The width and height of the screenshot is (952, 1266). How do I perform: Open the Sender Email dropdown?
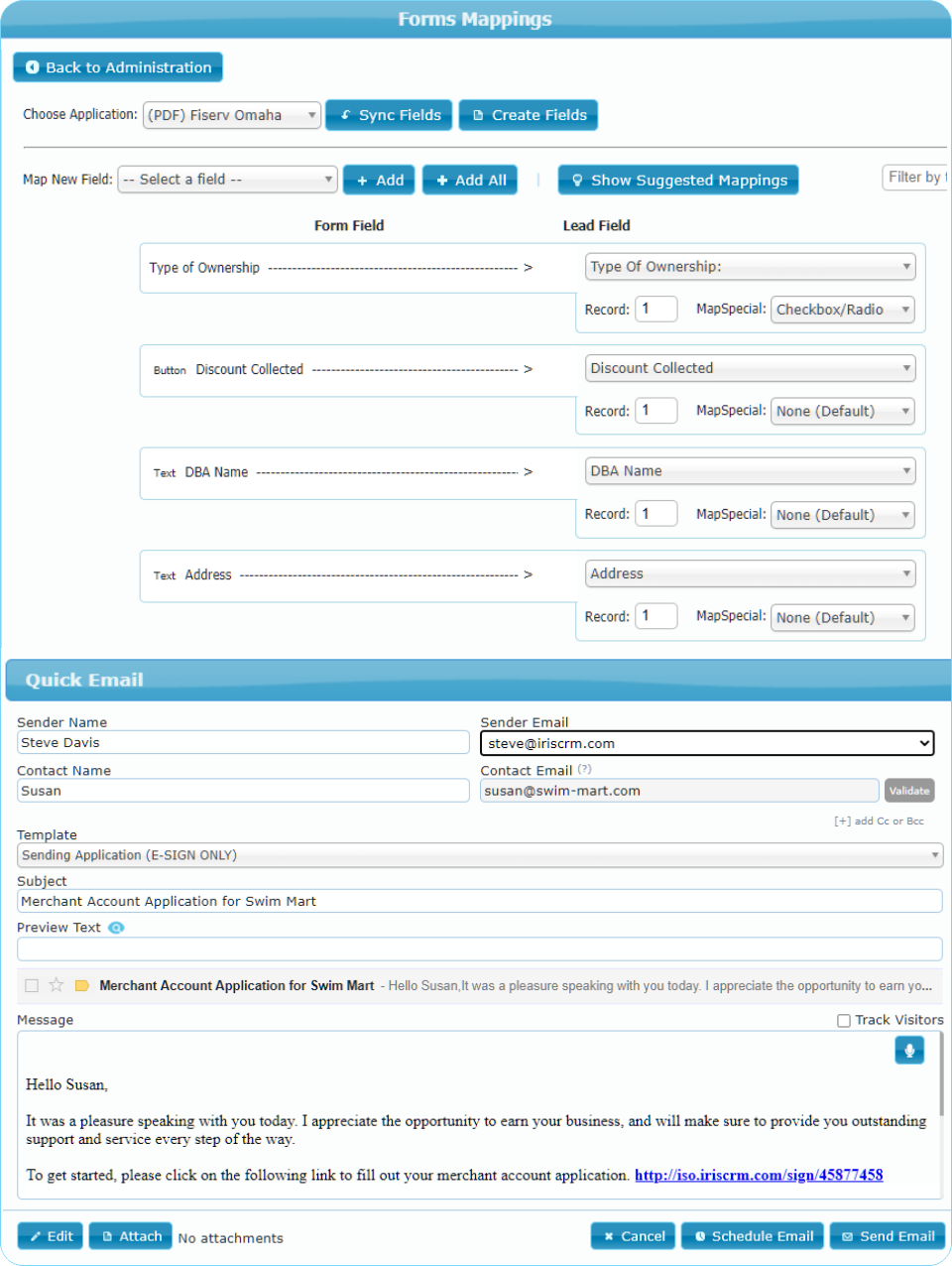point(708,743)
